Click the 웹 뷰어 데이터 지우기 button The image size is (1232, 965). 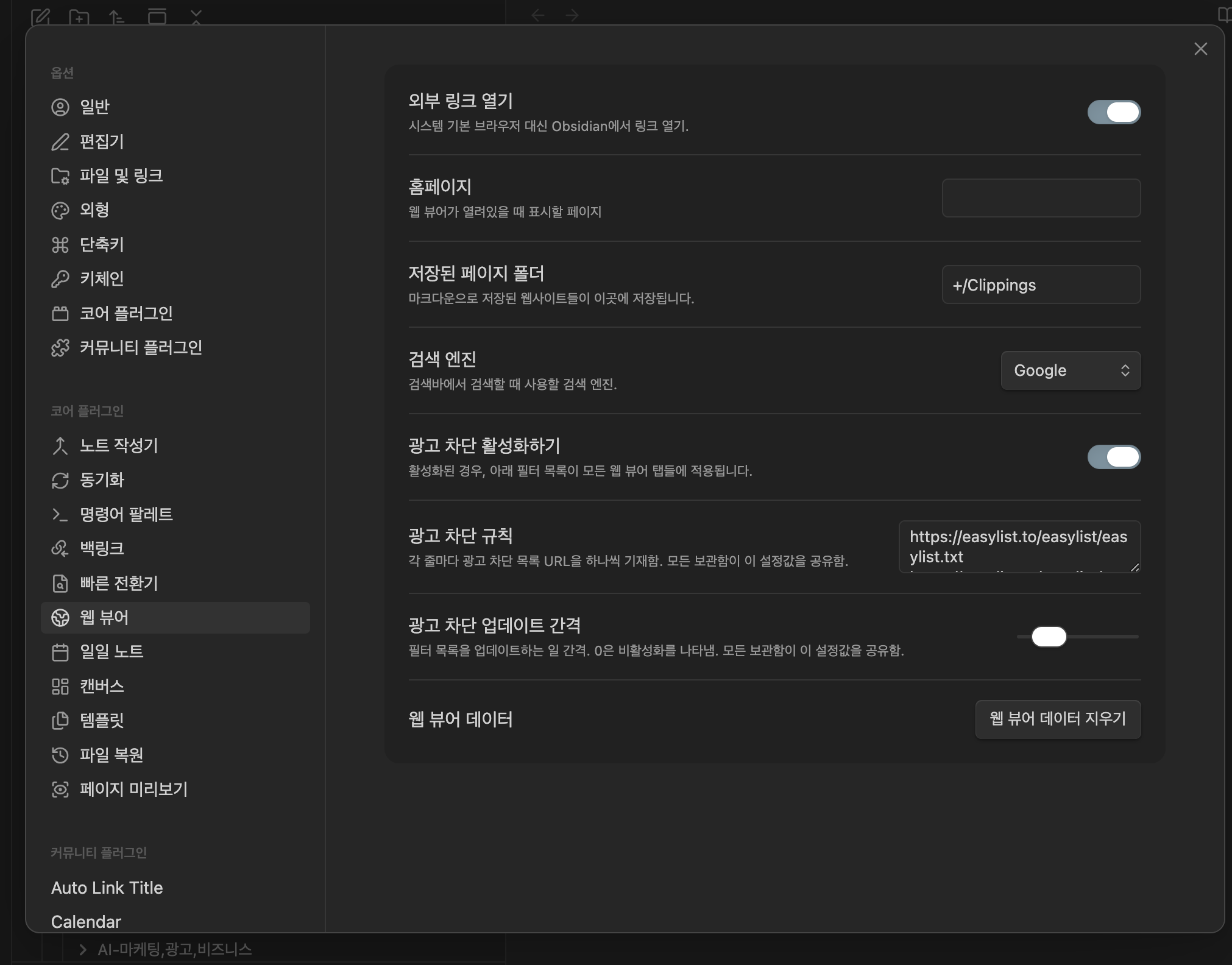1058,719
